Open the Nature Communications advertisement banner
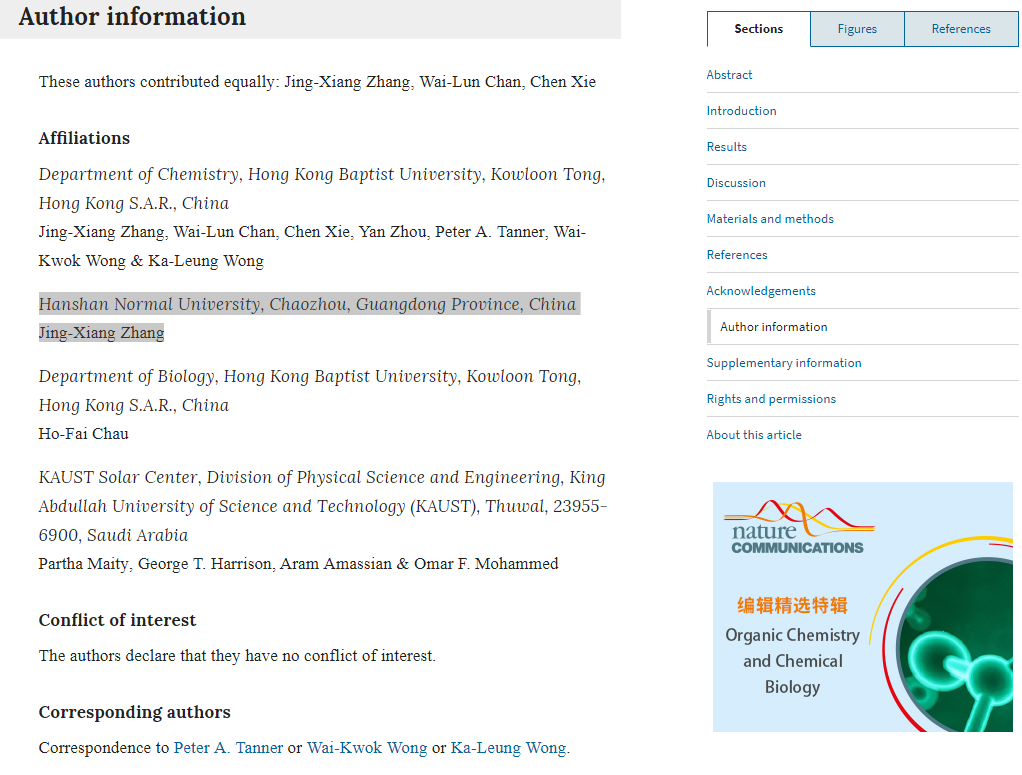1022x775 pixels. pos(863,607)
